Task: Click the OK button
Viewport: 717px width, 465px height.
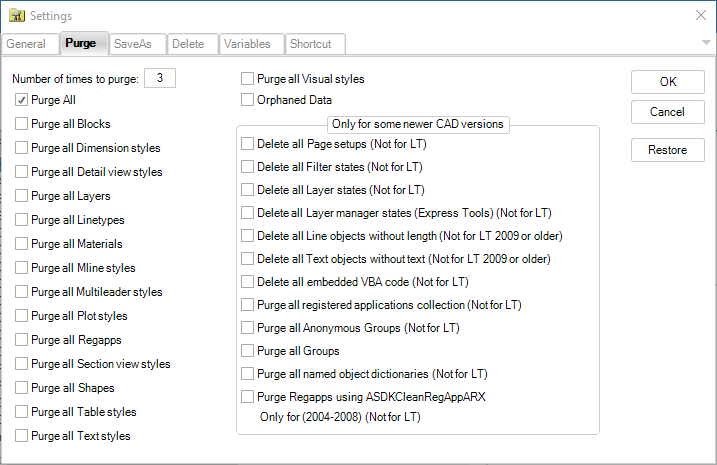Action: 667,82
